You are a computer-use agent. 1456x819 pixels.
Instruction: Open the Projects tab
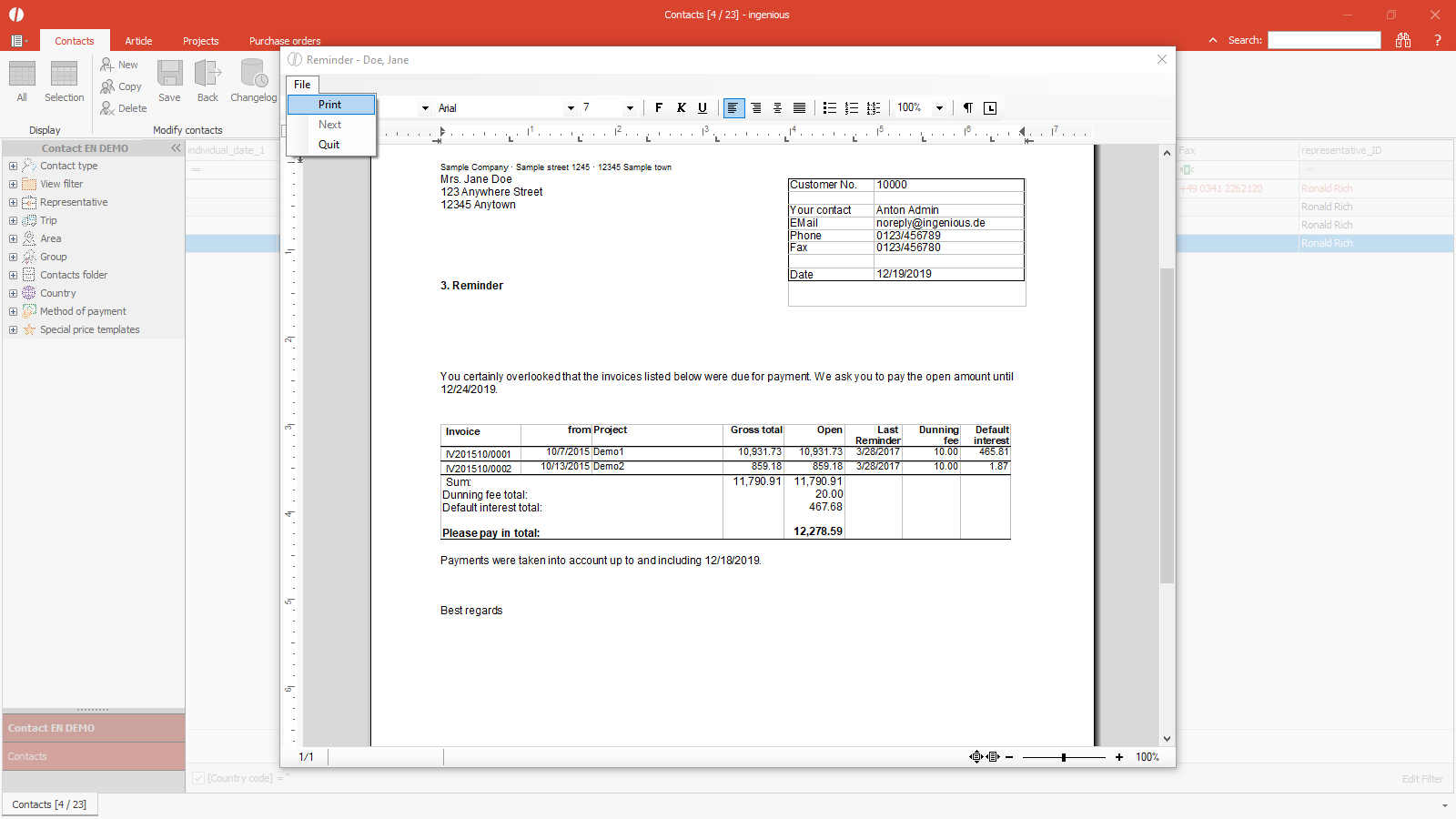200,41
